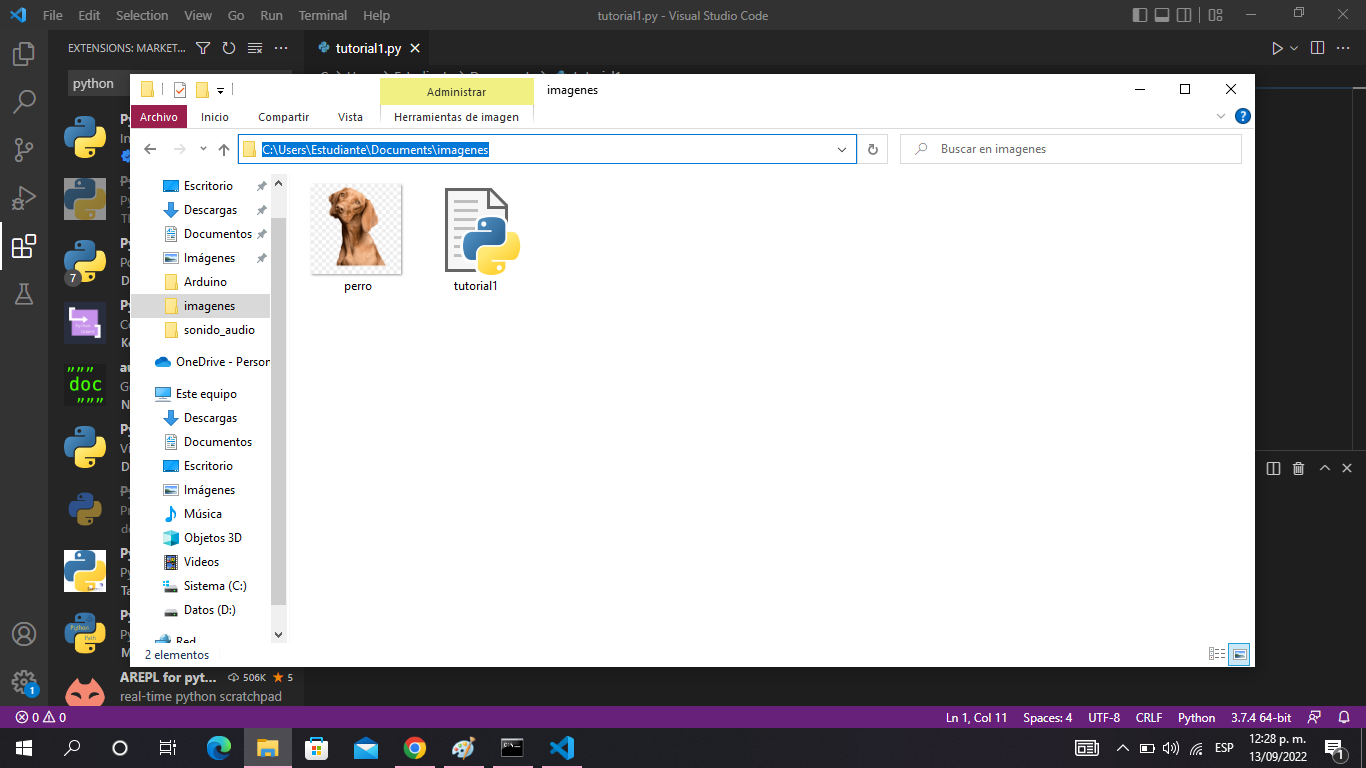Switch to the Compartir ribbon tab
This screenshot has height=768, width=1366.
283,117
